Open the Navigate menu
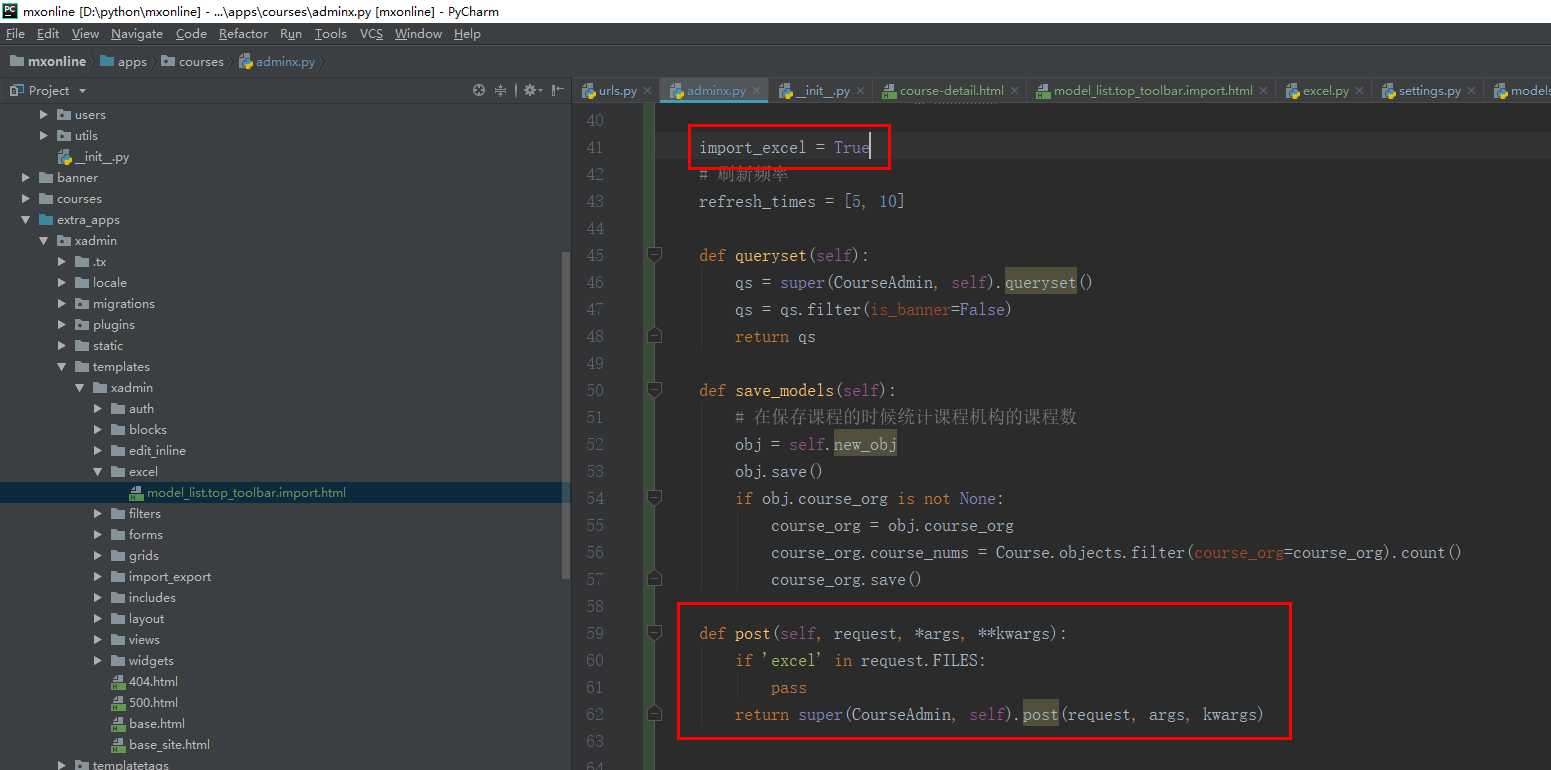 pos(136,33)
